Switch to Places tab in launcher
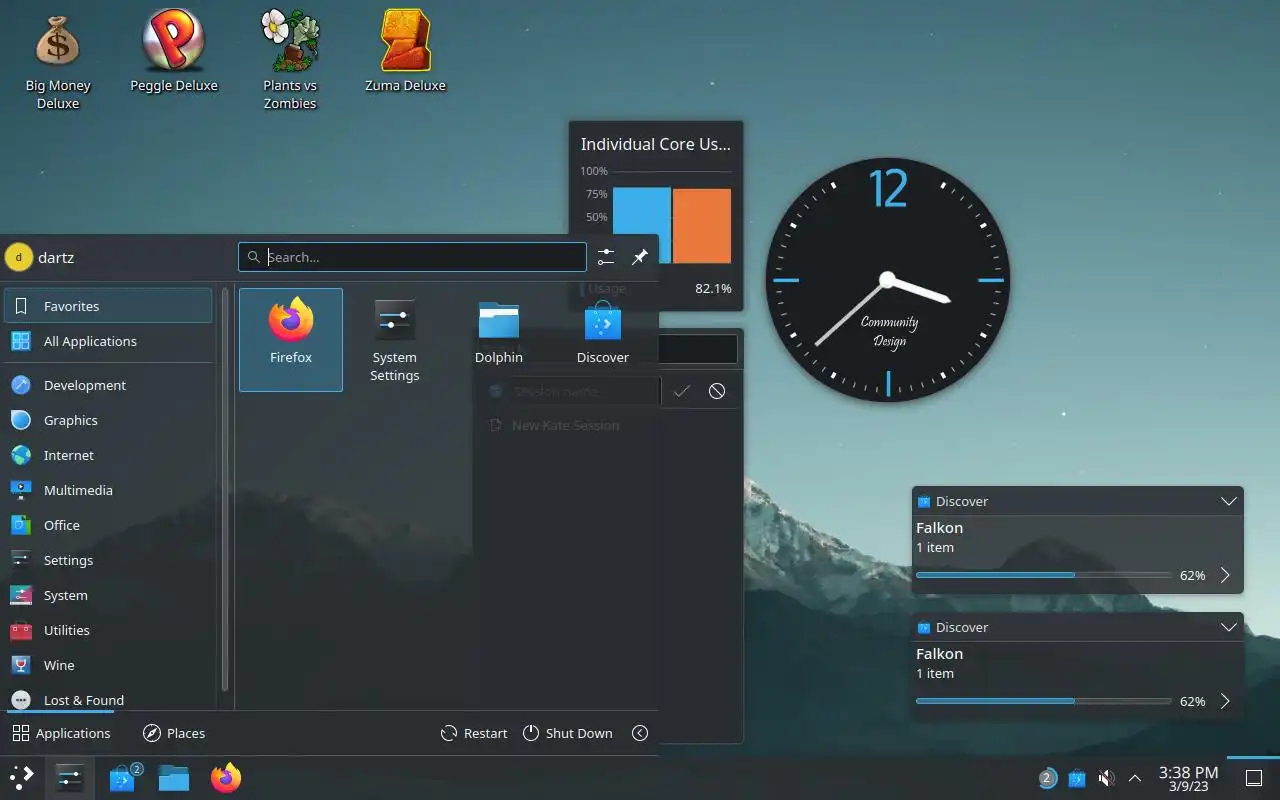1280x800 pixels. click(x=174, y=733)
